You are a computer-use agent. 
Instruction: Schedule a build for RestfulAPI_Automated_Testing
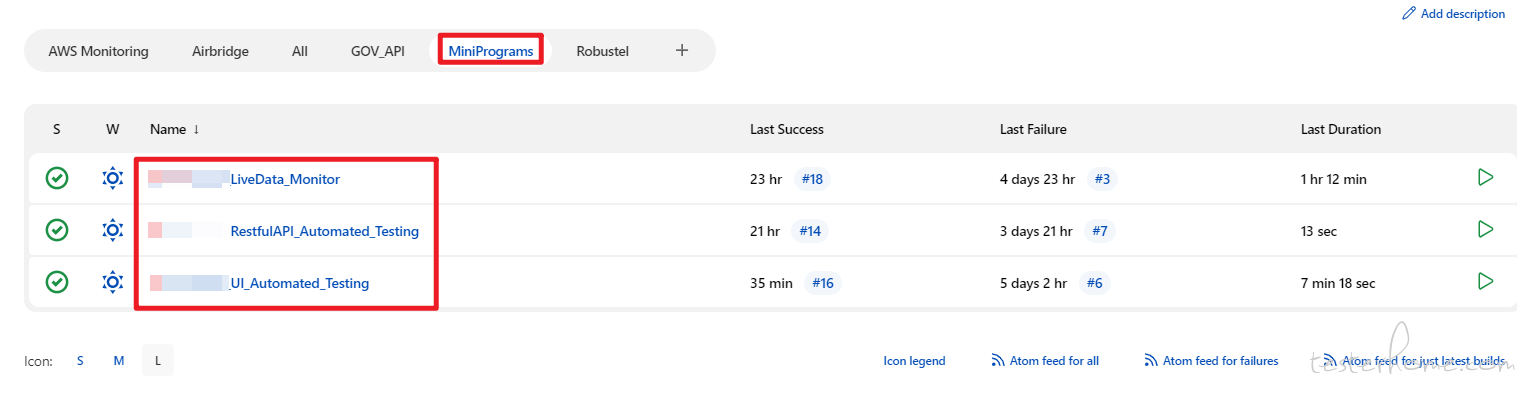[x=1485, y=230]
